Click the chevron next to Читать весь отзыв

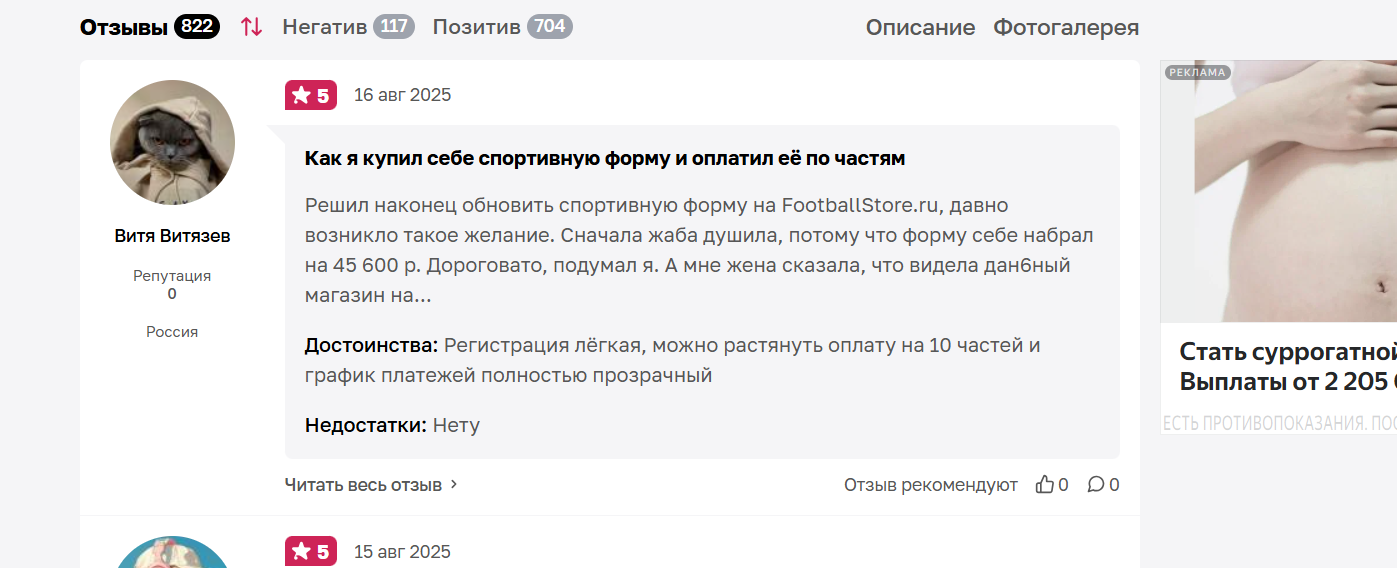pyautogui.click(x=453, y=485)
